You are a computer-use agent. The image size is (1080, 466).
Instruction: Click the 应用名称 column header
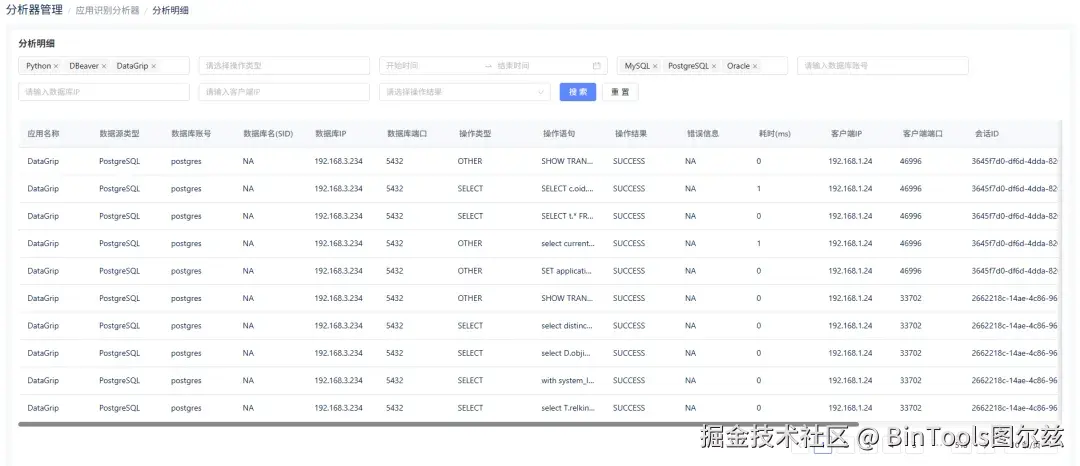coord(43,134)
